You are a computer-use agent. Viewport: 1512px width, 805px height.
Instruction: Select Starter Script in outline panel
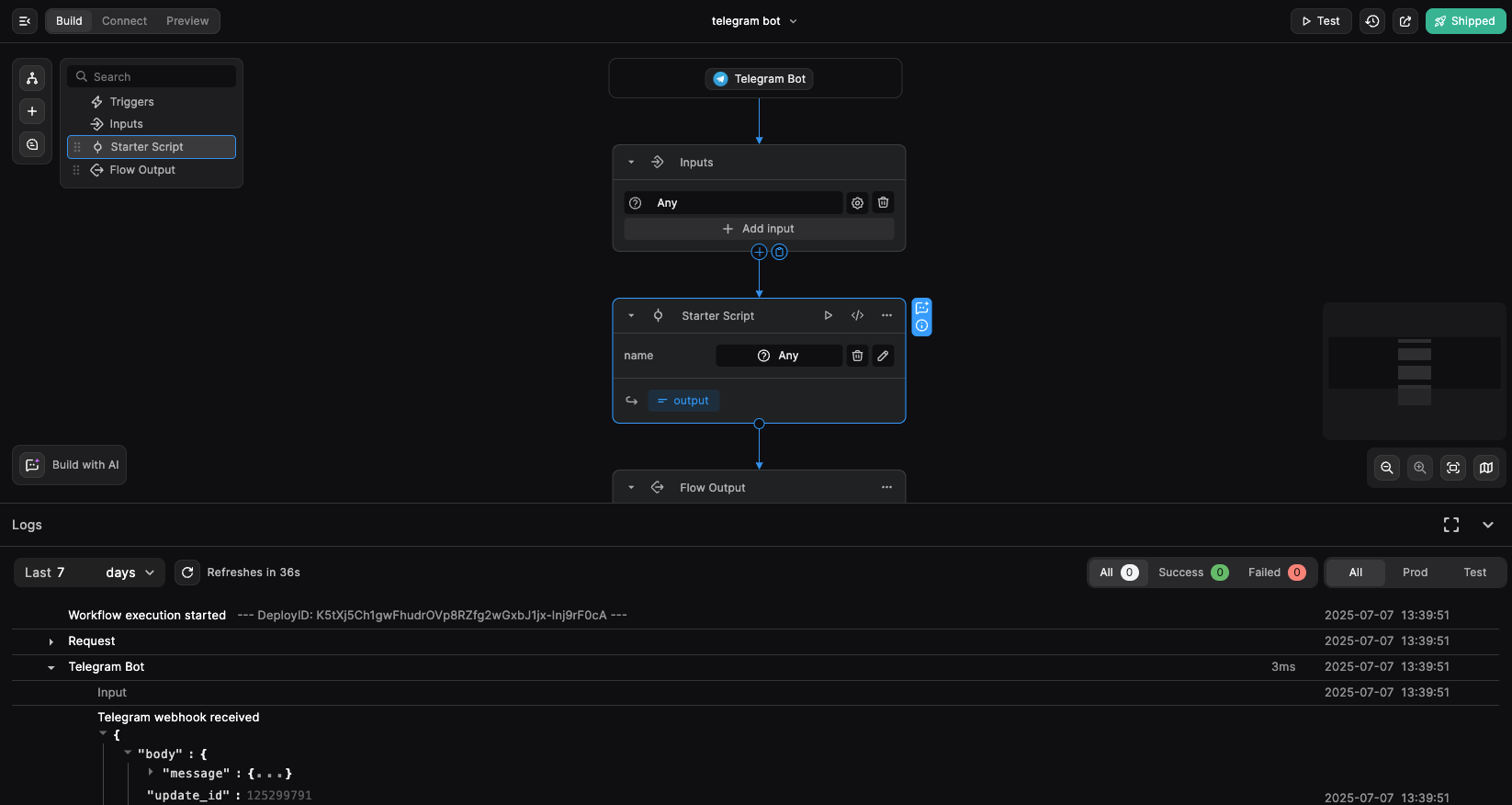pos(152,147)
